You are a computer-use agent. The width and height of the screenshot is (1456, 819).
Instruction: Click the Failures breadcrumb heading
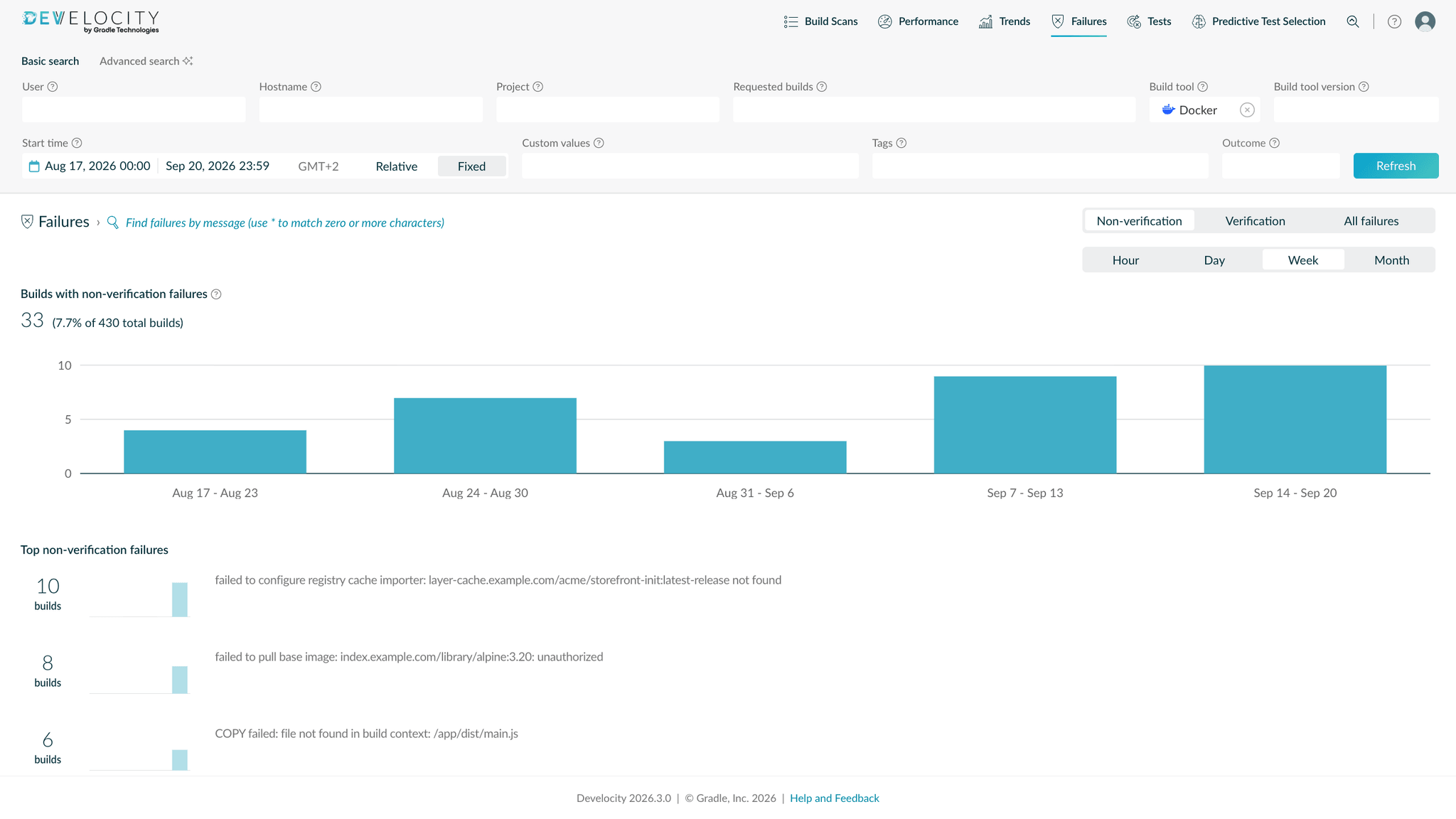[64, 222]
